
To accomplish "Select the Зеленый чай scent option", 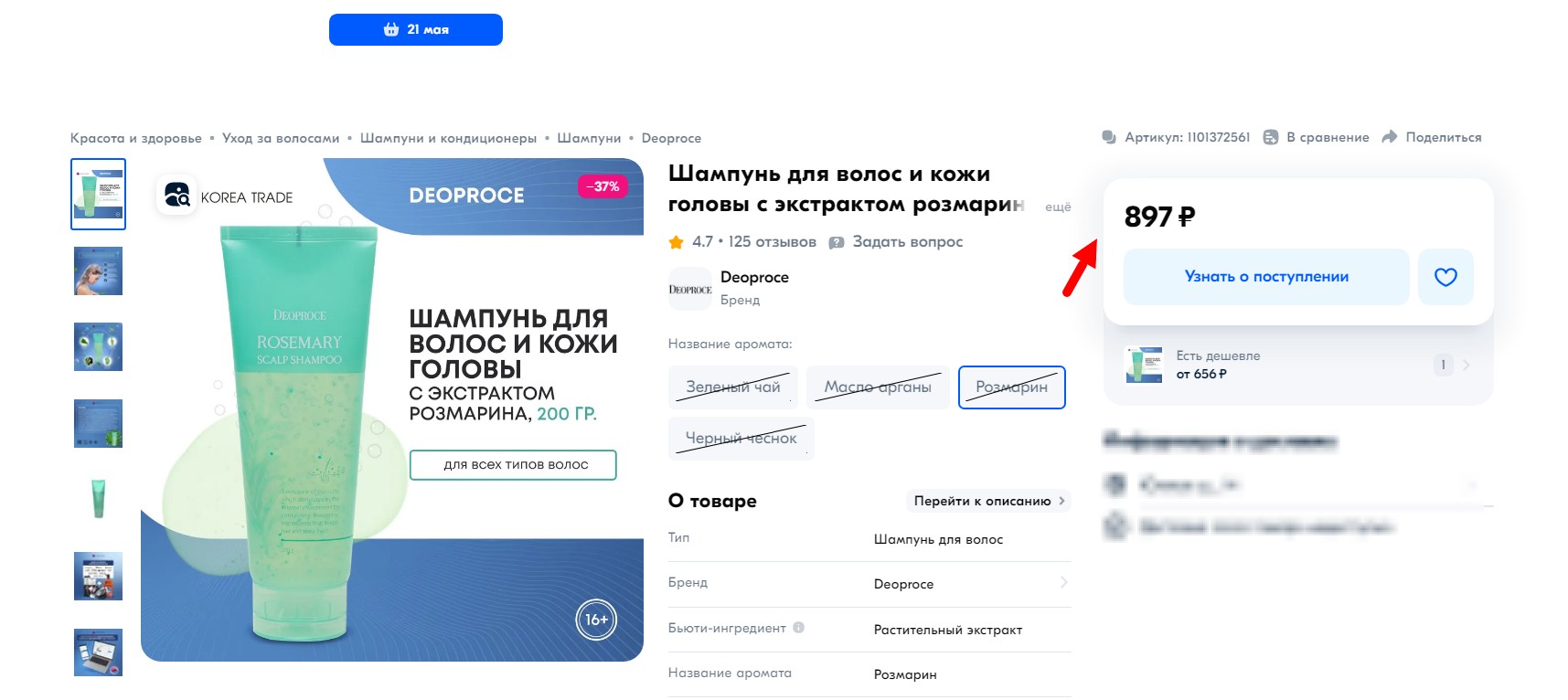I will click(733, 387).
